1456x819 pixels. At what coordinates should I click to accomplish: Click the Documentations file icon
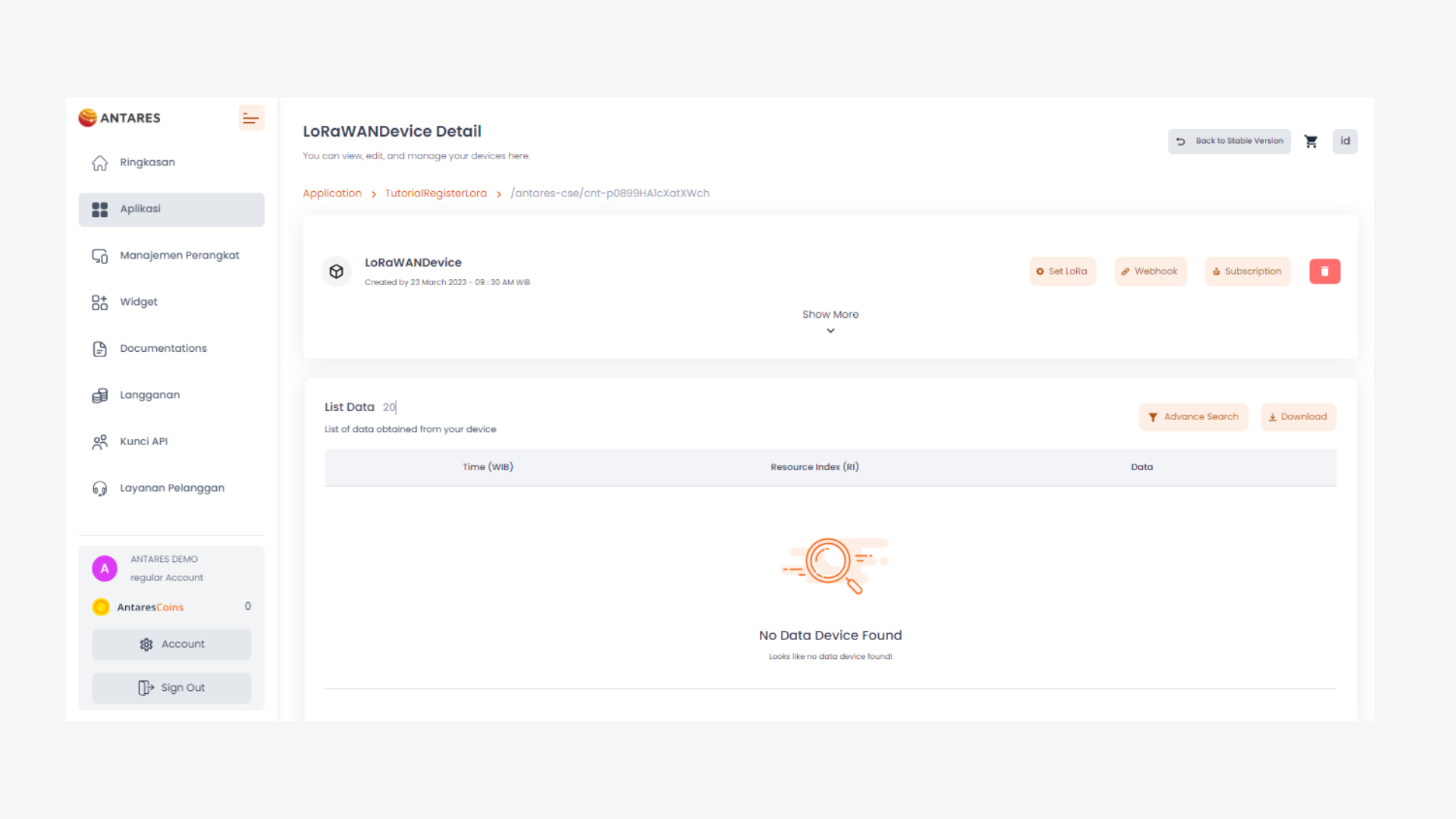100,349
